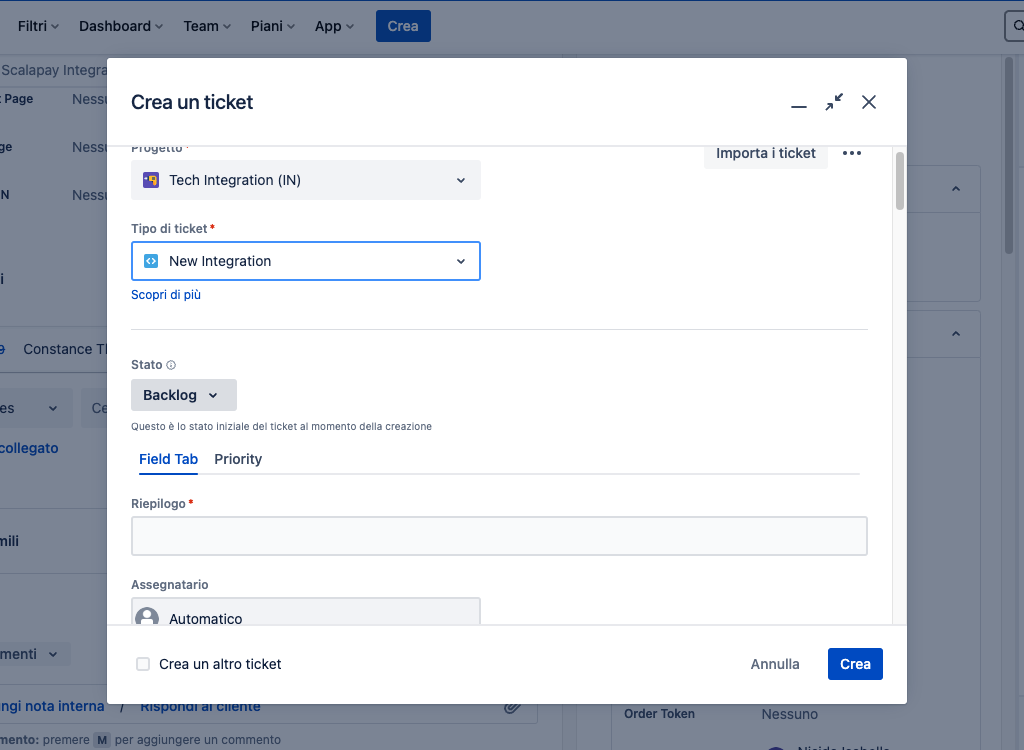Click the attachment paperclip icon in comment box
The width and height of the screenshot is (1024, 750).
click(x=513, y=707)
